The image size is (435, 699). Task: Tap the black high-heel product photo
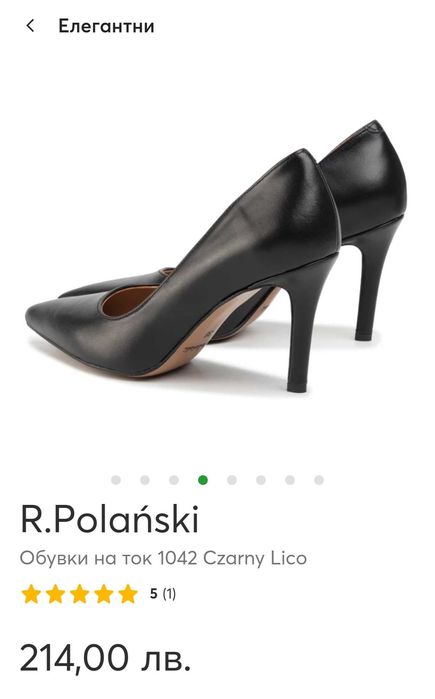(216, 256)
